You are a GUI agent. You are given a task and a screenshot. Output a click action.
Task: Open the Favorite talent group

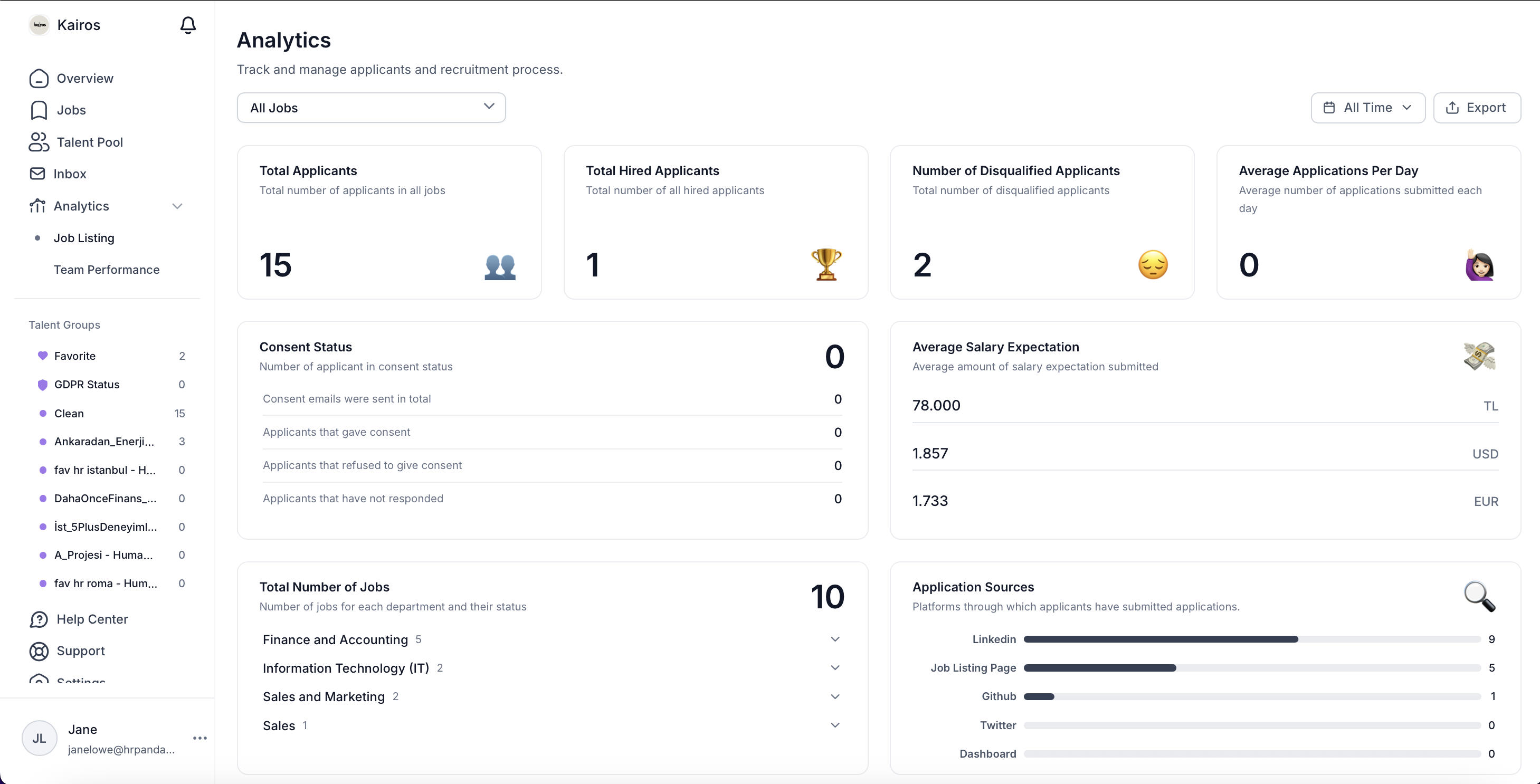[x=75, y=356]
